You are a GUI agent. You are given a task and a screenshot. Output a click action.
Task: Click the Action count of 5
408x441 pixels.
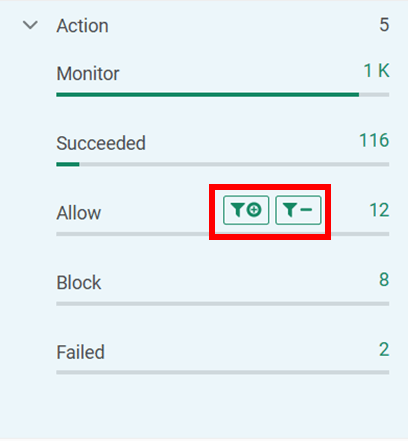pyautogui.click(x=384, y=25)
